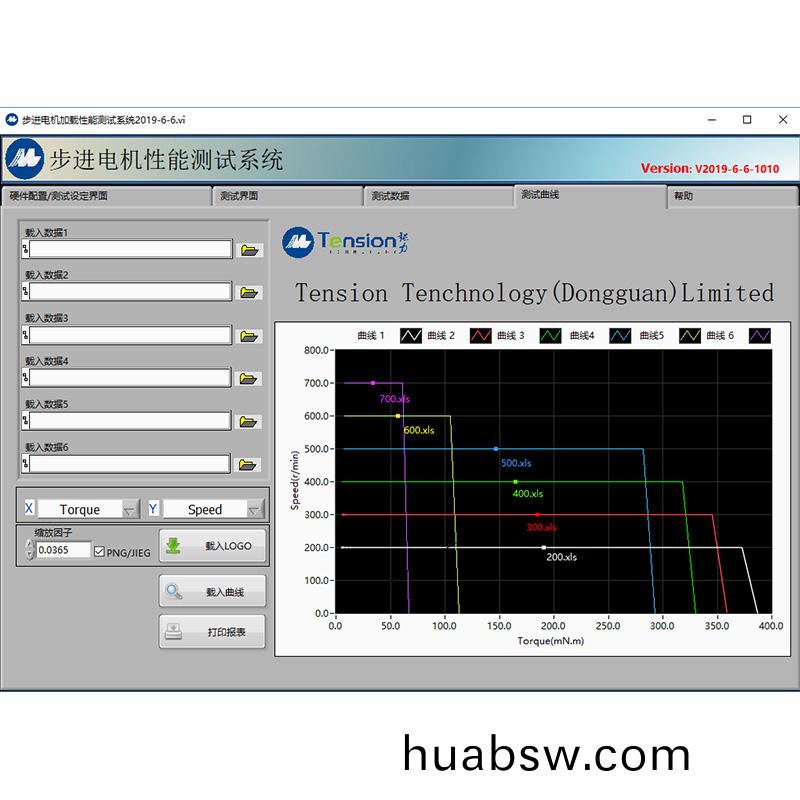Open the 帮助 tab

tap(730, 196)
